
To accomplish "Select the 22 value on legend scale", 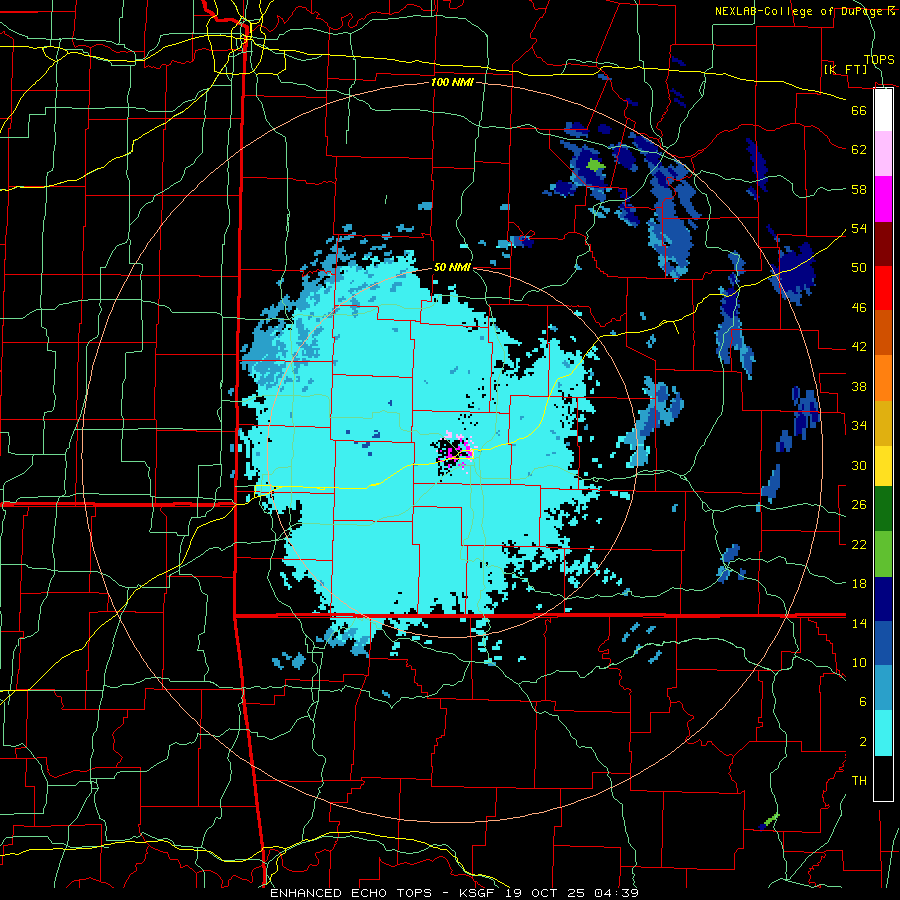I will tap(859, 544).
